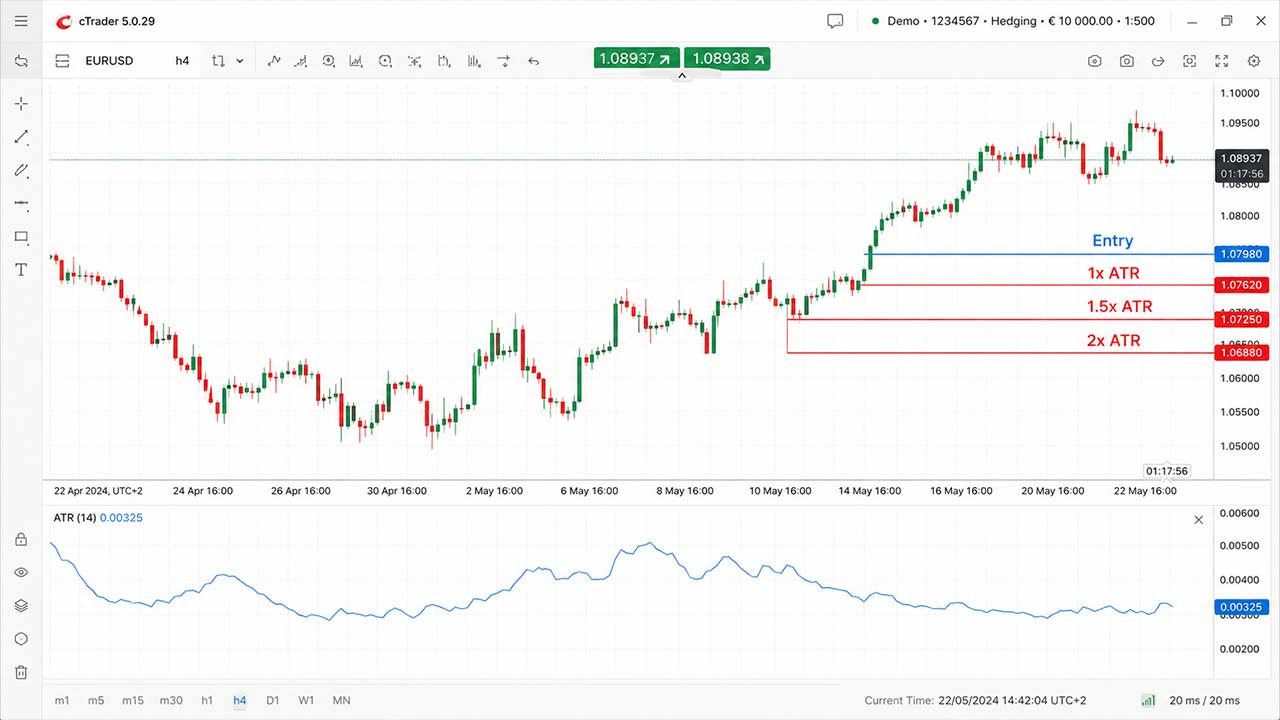Switch to the m1 timeframe tab
The width and height of the screenshot is (1280, 720).
point(62,701)
